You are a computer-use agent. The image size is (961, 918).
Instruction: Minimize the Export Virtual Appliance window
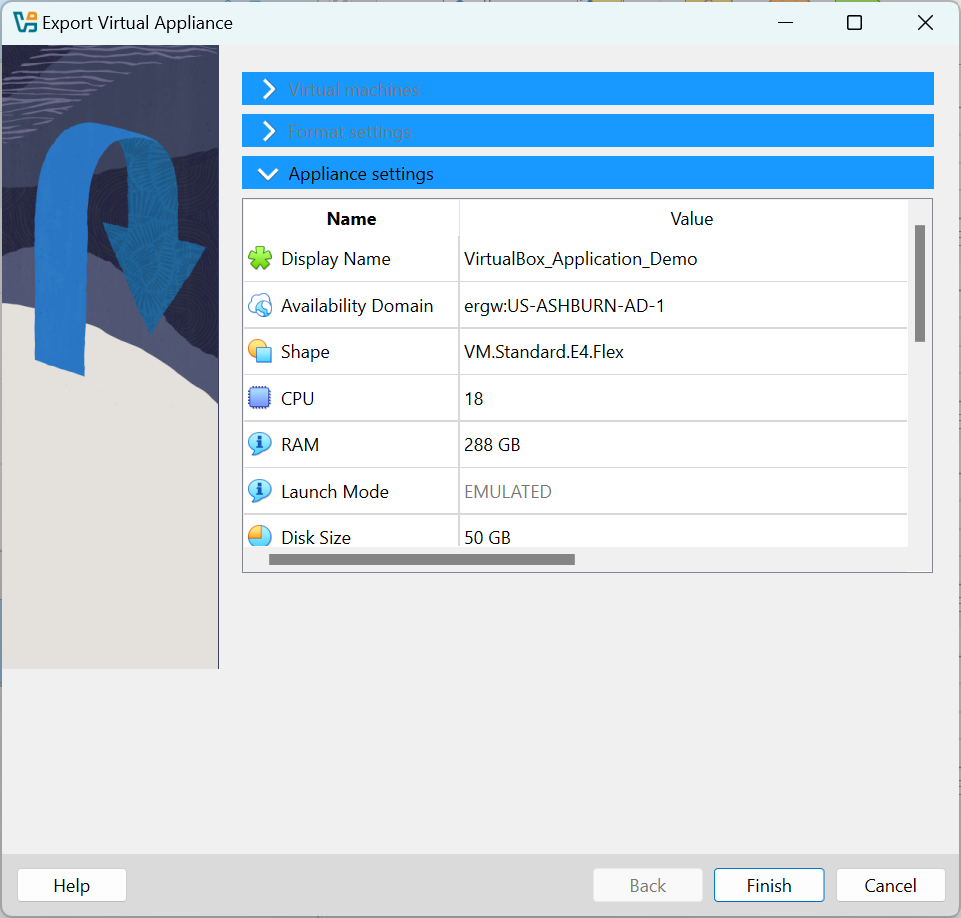click(x=786, y=23)
